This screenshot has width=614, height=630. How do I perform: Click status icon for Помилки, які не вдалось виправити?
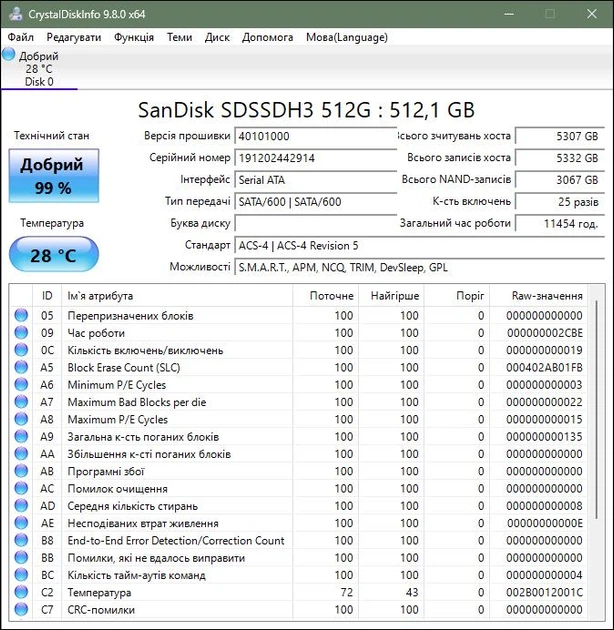pyautogui.click(x=21, y=557)
